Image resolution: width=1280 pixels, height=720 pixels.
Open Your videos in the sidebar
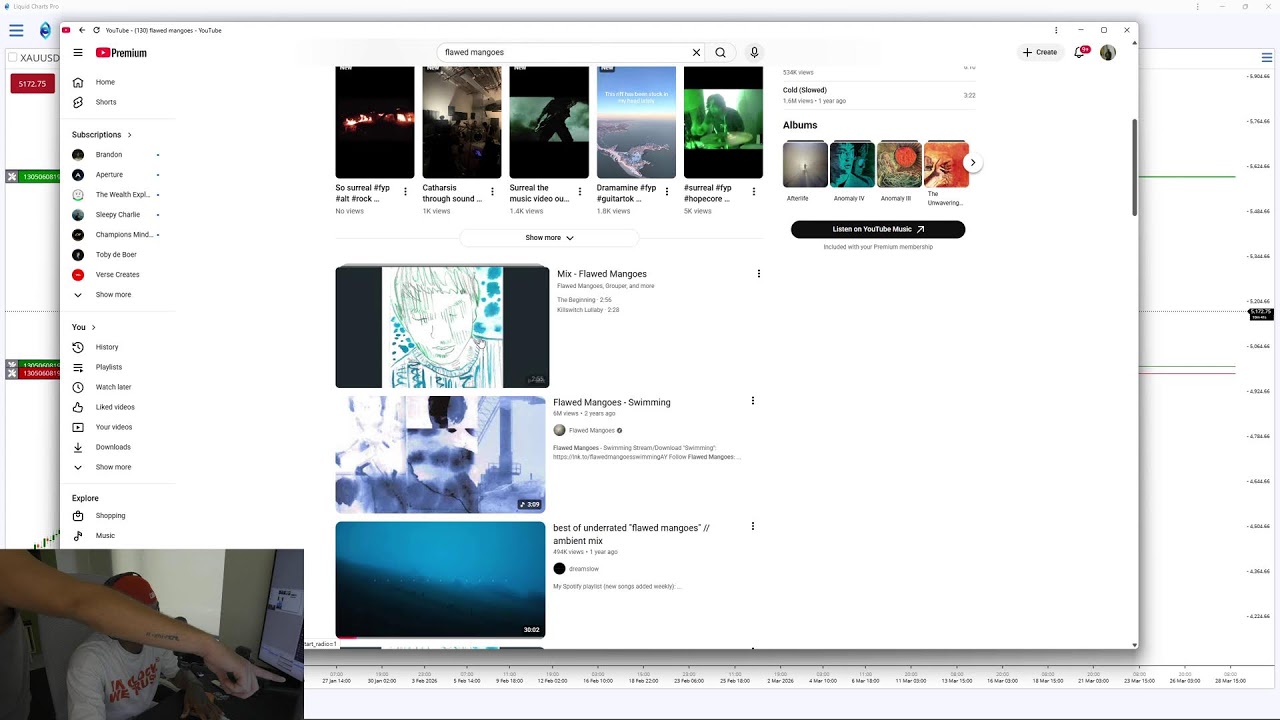click(112, 427)
